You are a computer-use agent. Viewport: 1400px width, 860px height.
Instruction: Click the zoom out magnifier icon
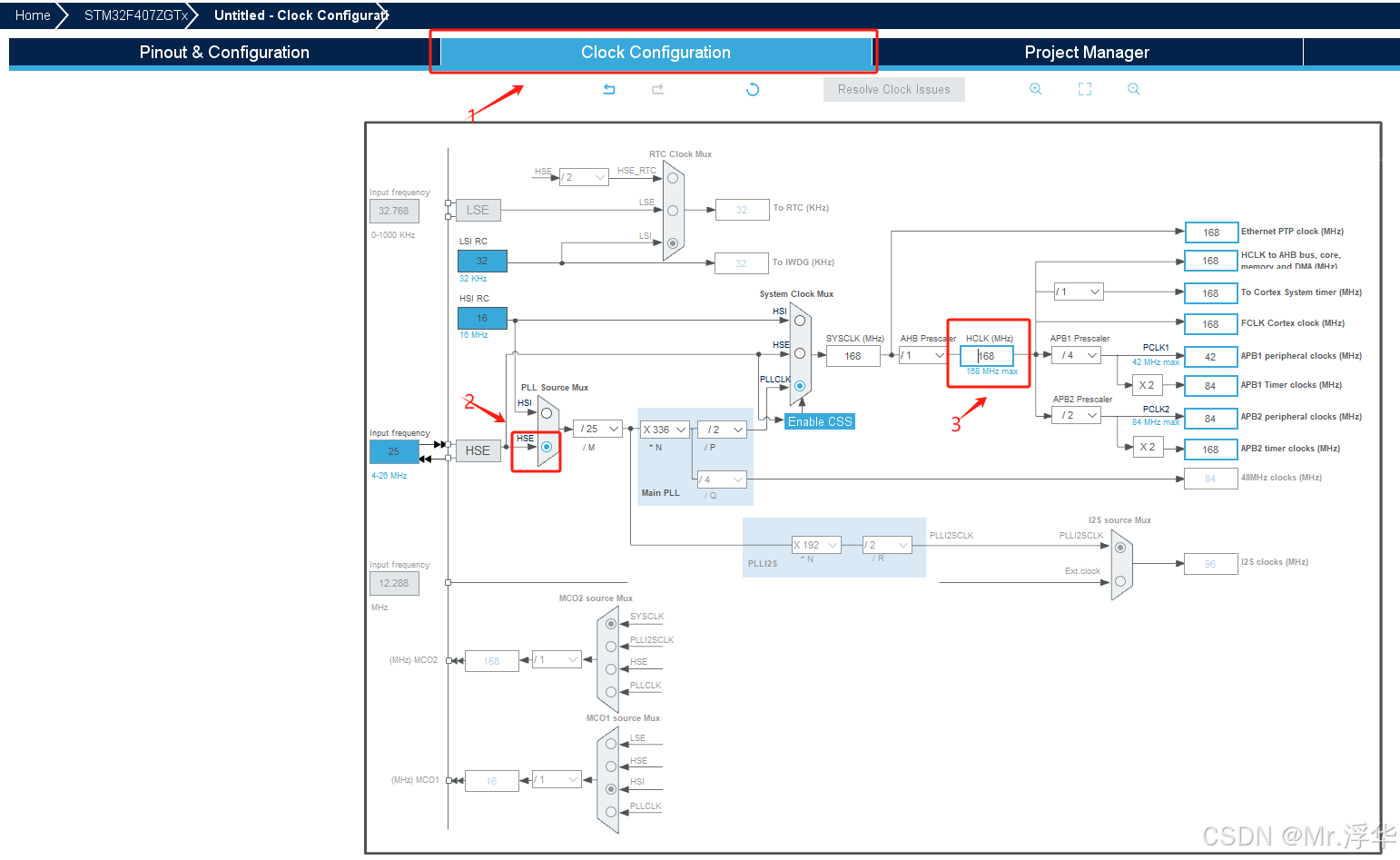(x=1134, y=89)
